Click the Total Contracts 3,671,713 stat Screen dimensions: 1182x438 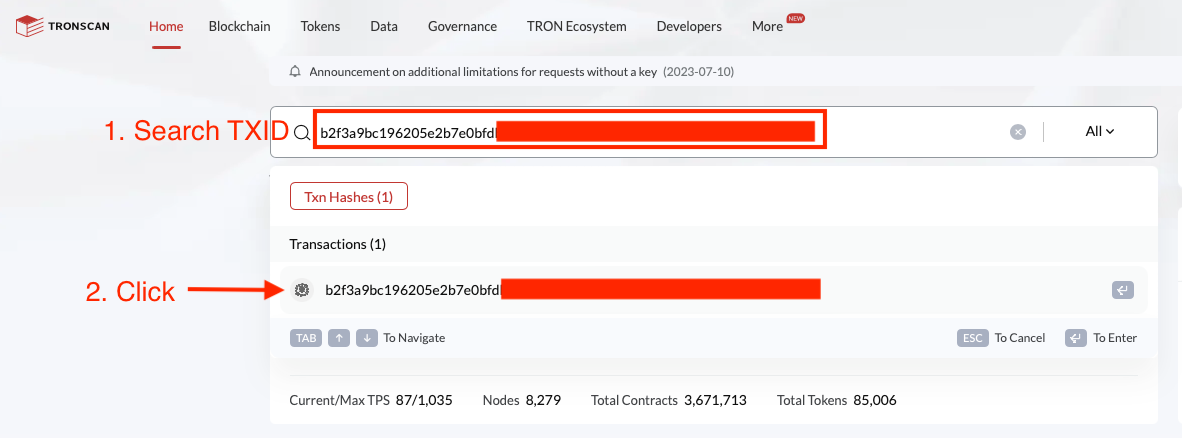pos(669,400)
